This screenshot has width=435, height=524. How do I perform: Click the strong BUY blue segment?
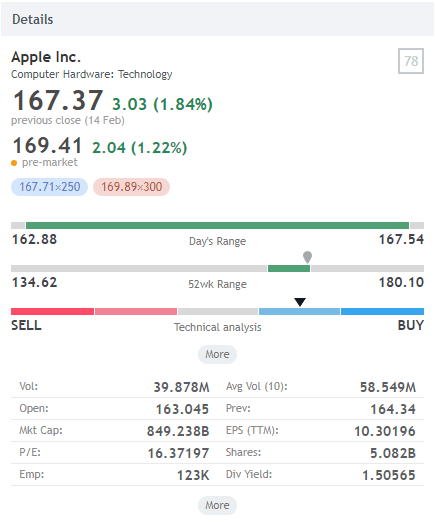pyautogui.click(x=382, y=311)
